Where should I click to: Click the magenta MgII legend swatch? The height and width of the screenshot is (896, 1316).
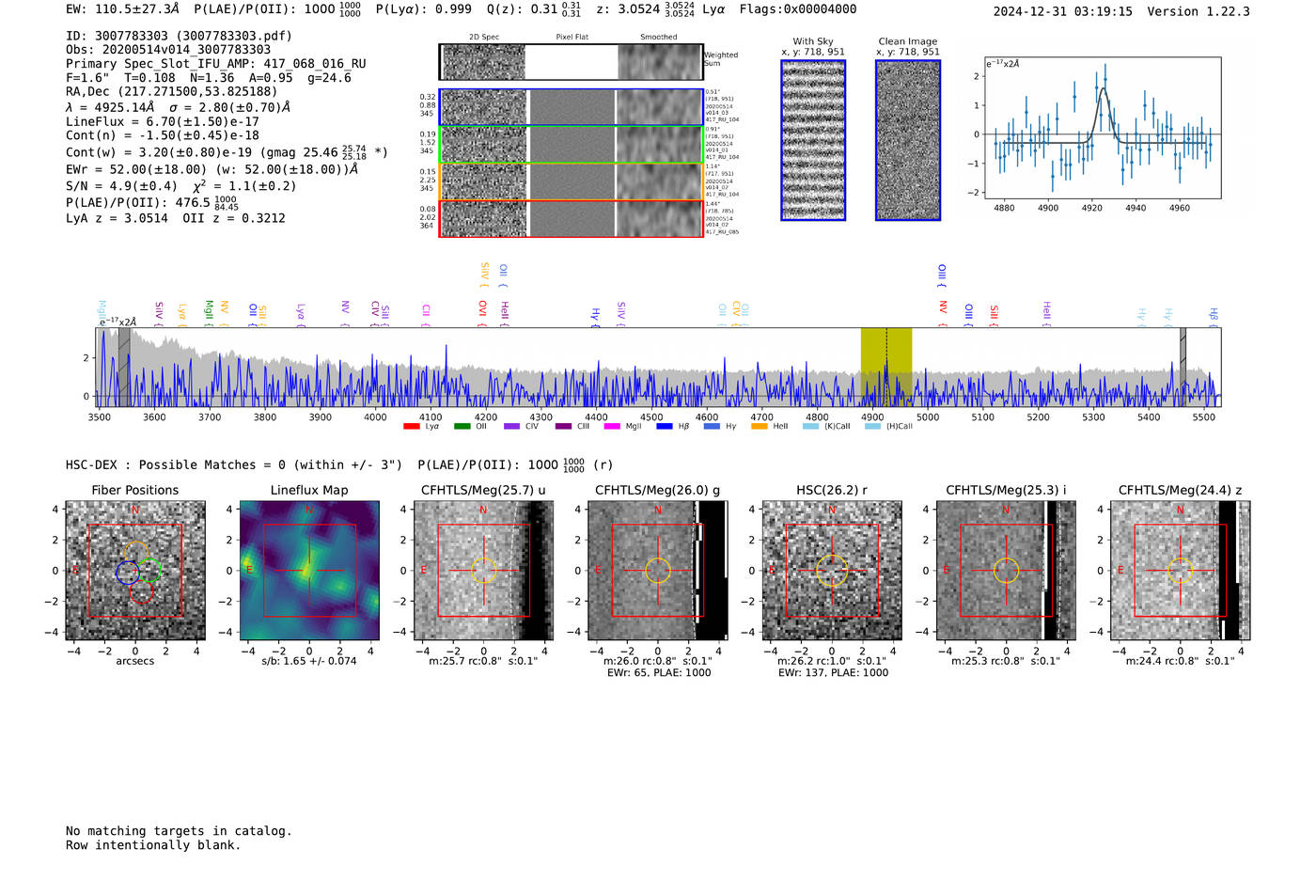point(612,427)
